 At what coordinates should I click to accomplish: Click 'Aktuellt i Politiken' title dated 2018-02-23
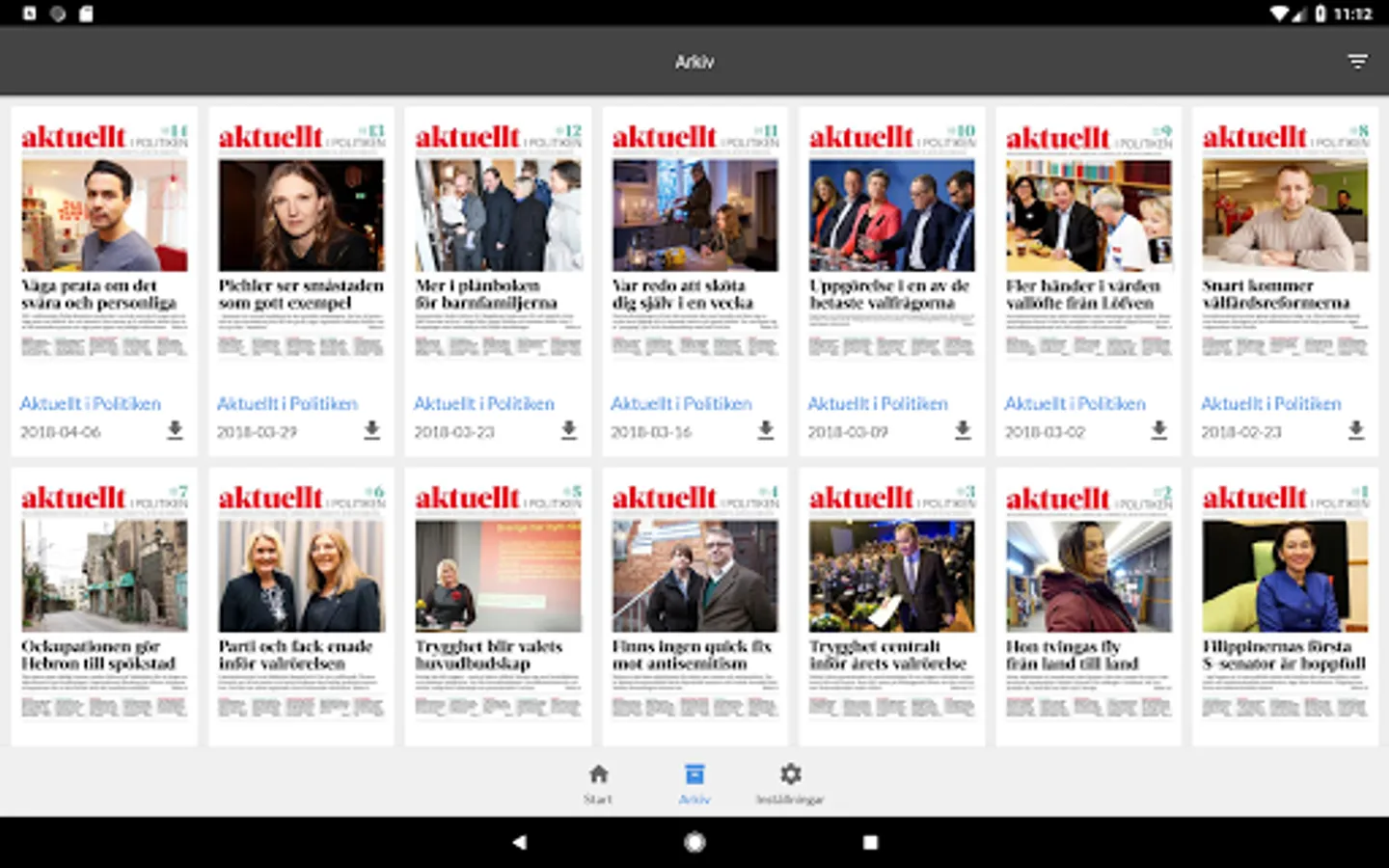tap(1271, 403)
